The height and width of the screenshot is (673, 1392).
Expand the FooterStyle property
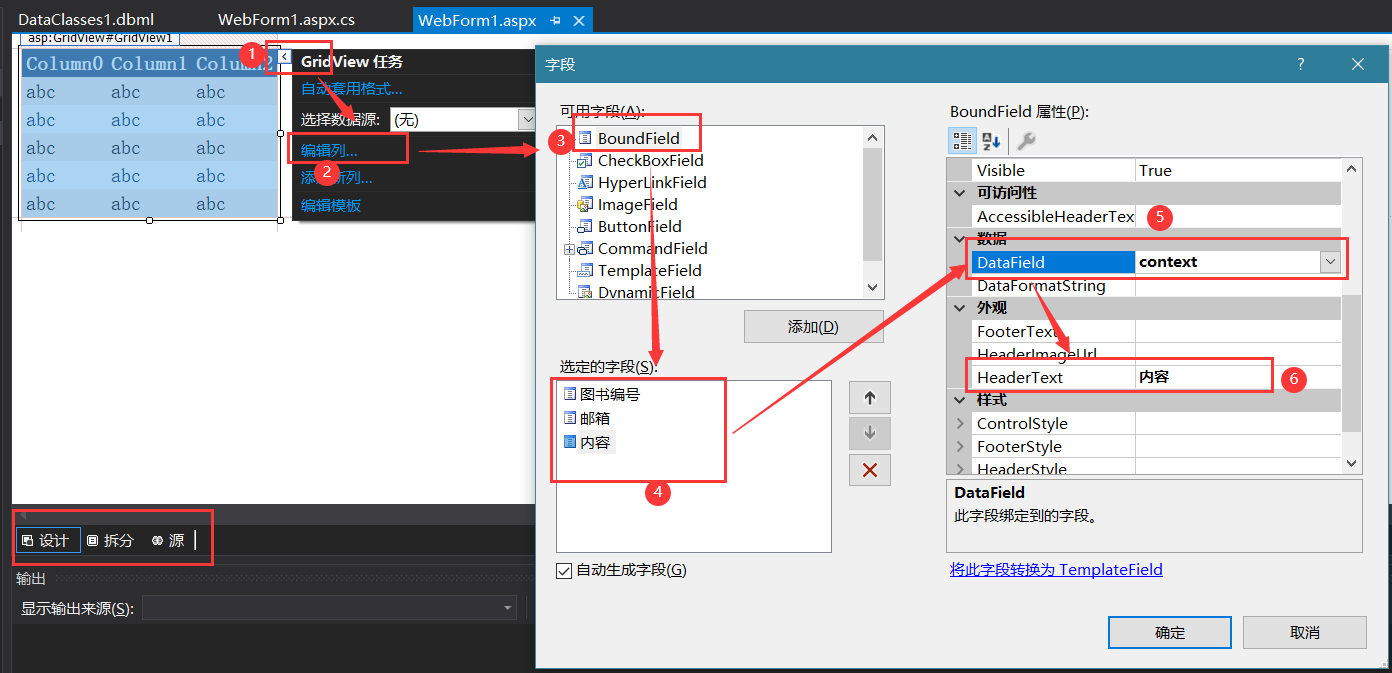pos(961,446)
